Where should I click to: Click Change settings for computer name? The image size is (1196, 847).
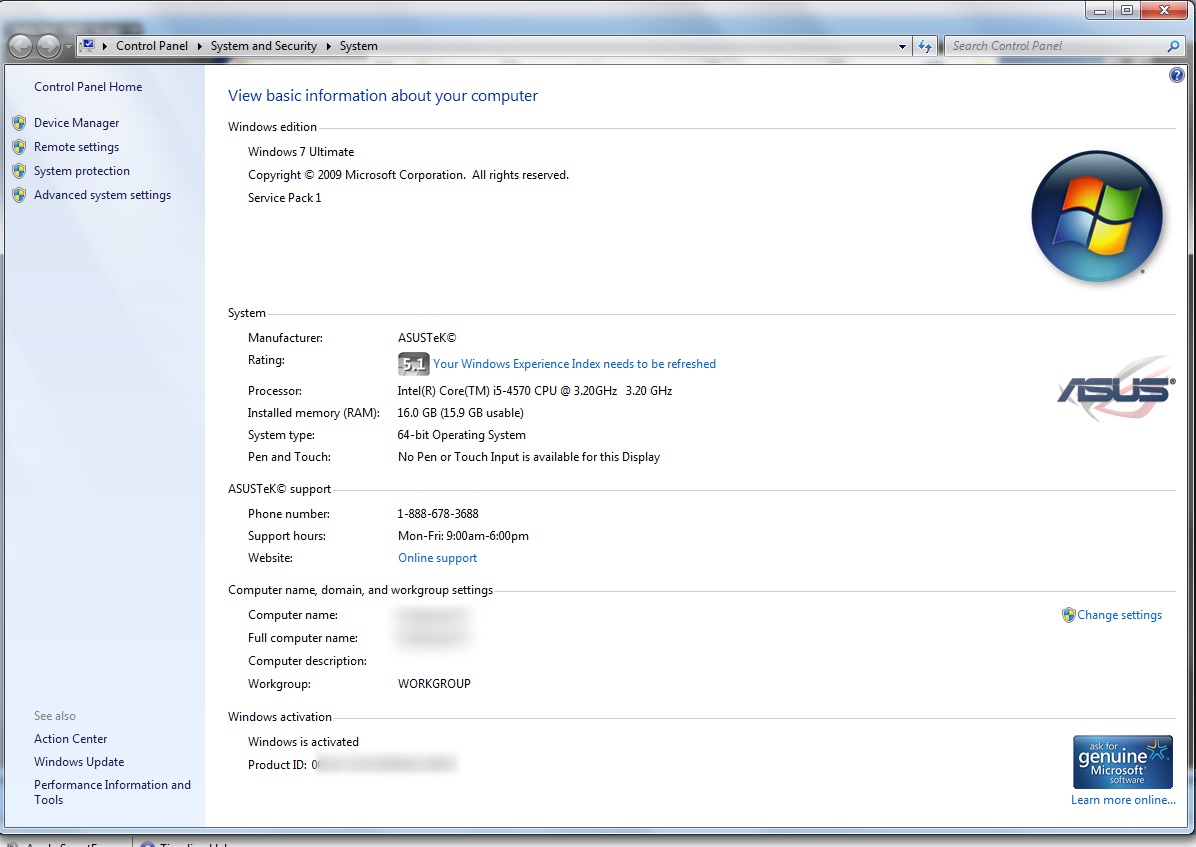(x=1120, y=615)
